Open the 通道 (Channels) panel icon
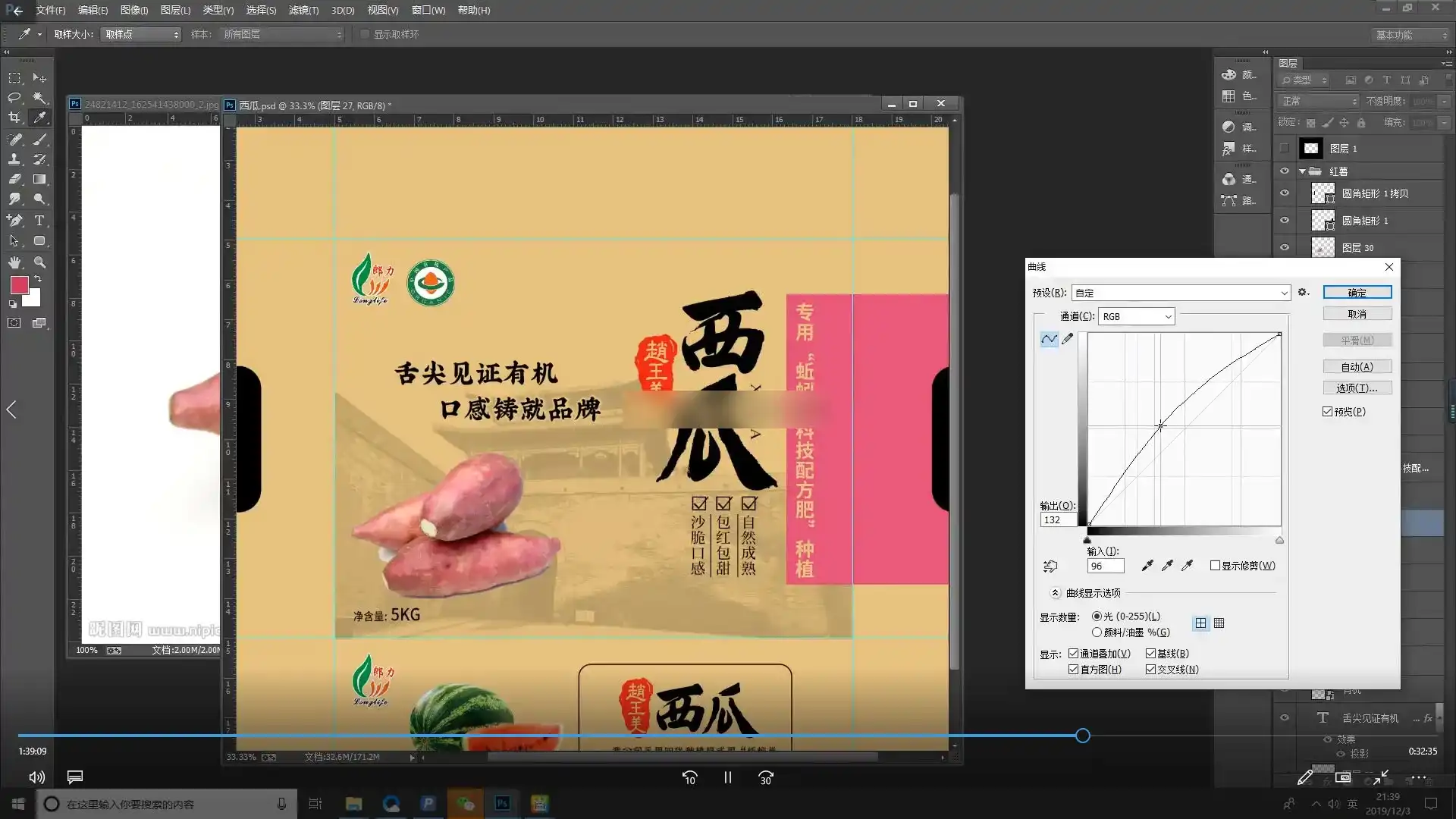 (x=1230, y=179)
